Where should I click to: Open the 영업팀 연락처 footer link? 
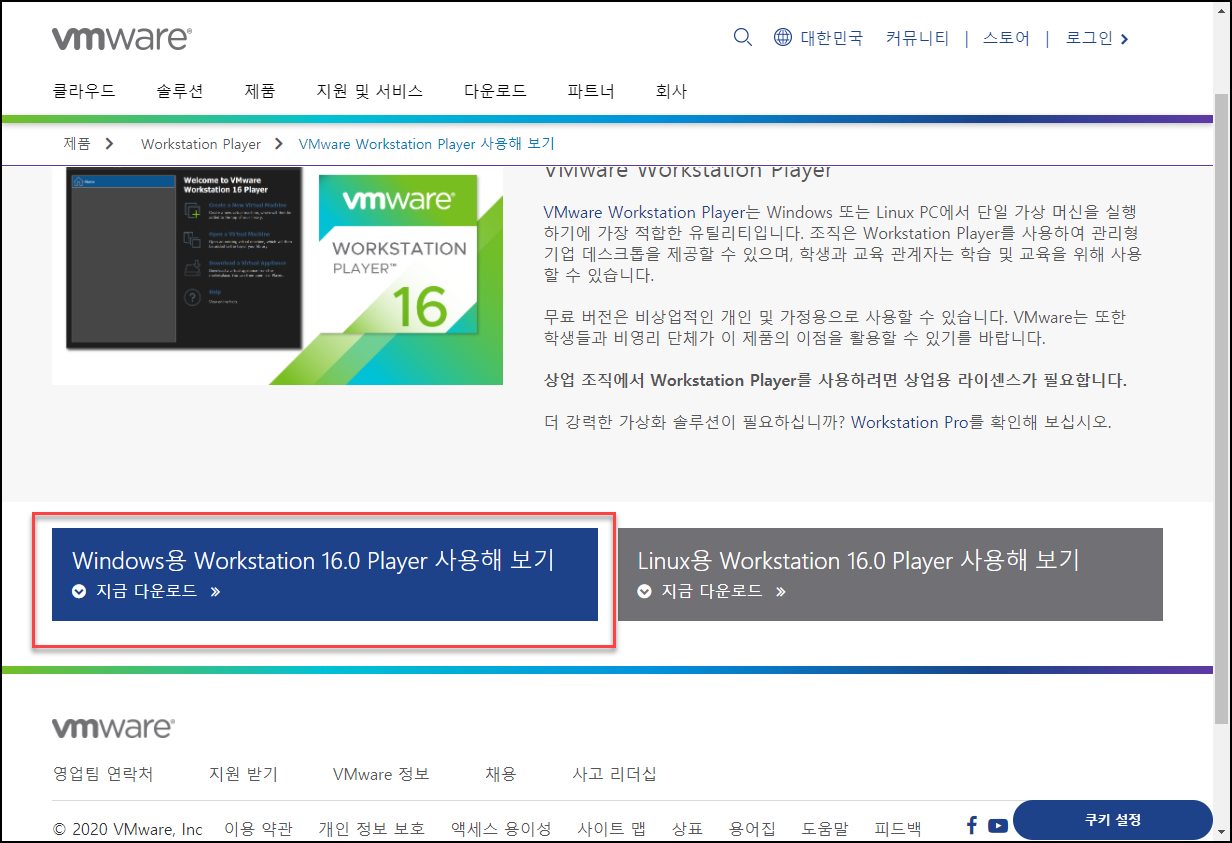(103, 774)
